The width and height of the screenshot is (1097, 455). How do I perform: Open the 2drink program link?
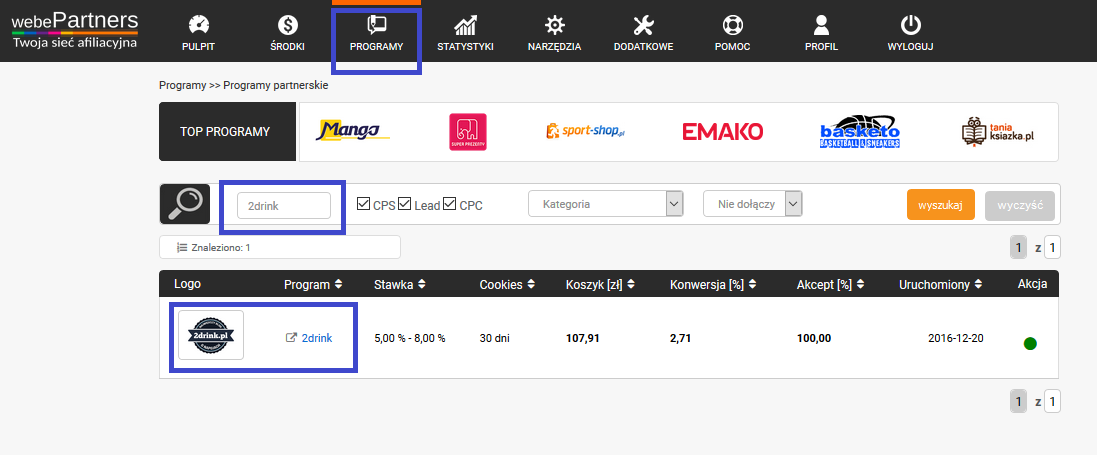[317, 338]
